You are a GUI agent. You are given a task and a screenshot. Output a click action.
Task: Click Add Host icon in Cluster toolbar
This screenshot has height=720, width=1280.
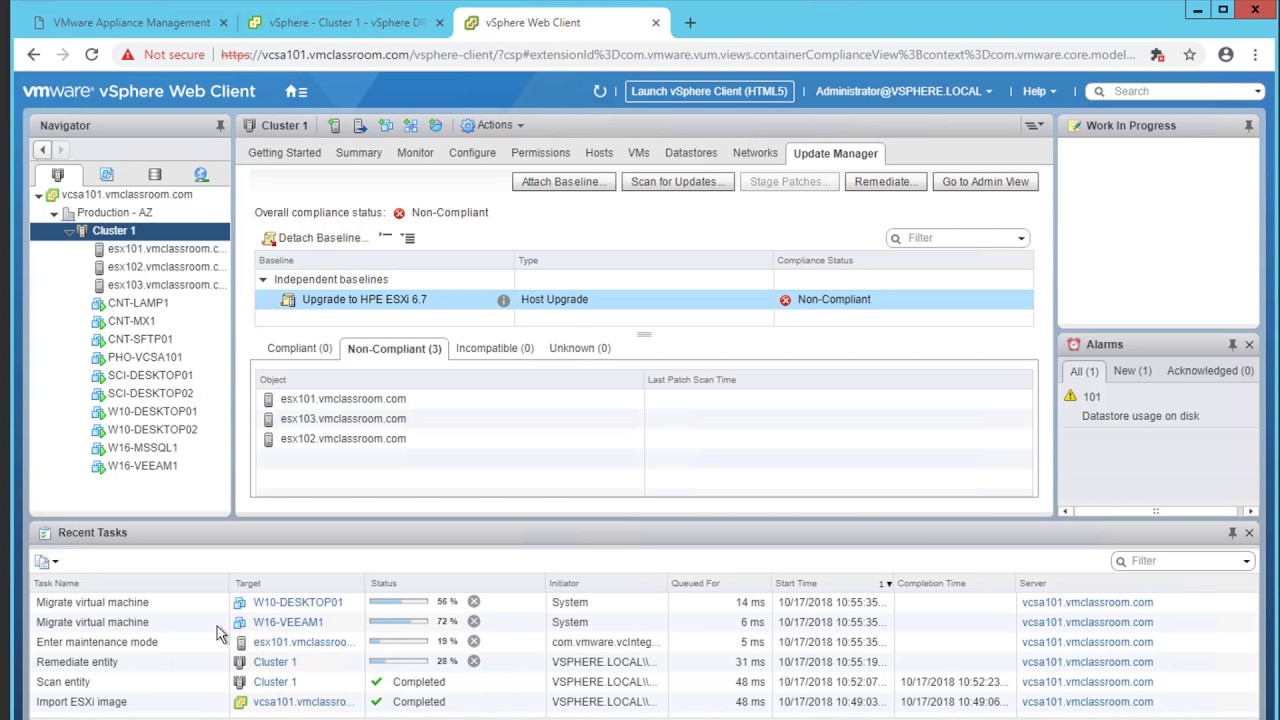pyautogui.click(x=334, y=126)
